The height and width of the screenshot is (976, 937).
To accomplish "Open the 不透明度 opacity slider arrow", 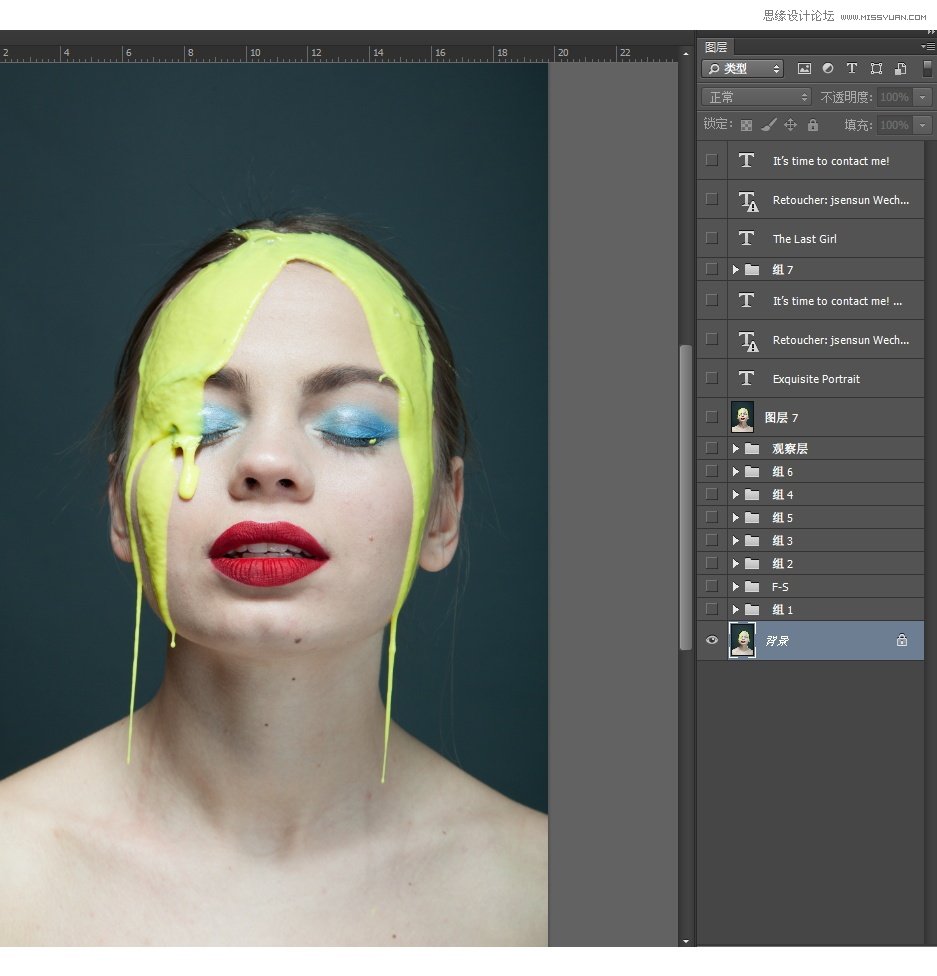I will coord(922,97).
